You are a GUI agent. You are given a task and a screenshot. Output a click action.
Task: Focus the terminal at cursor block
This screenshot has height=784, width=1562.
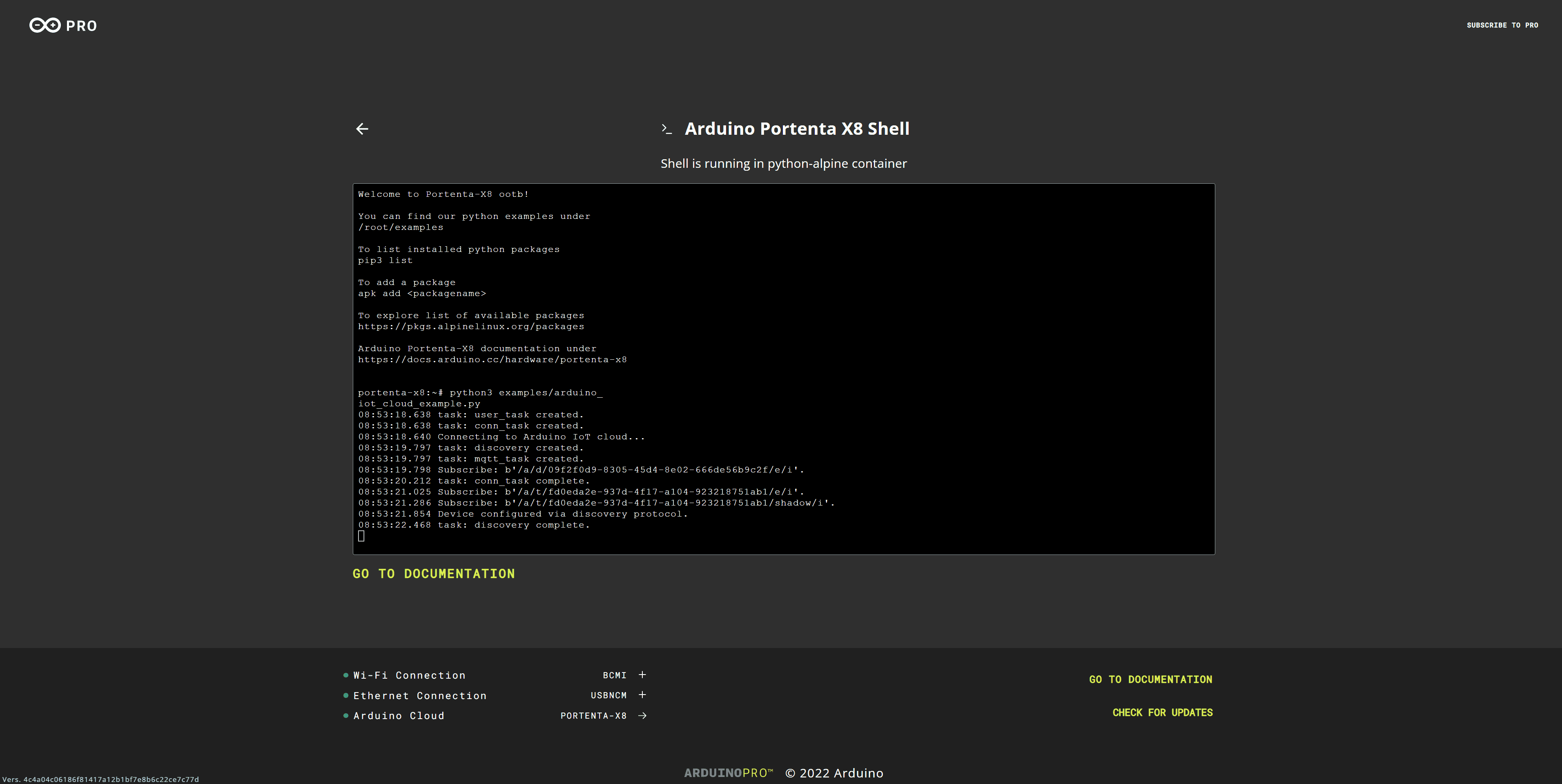click(x=361, y=536)
